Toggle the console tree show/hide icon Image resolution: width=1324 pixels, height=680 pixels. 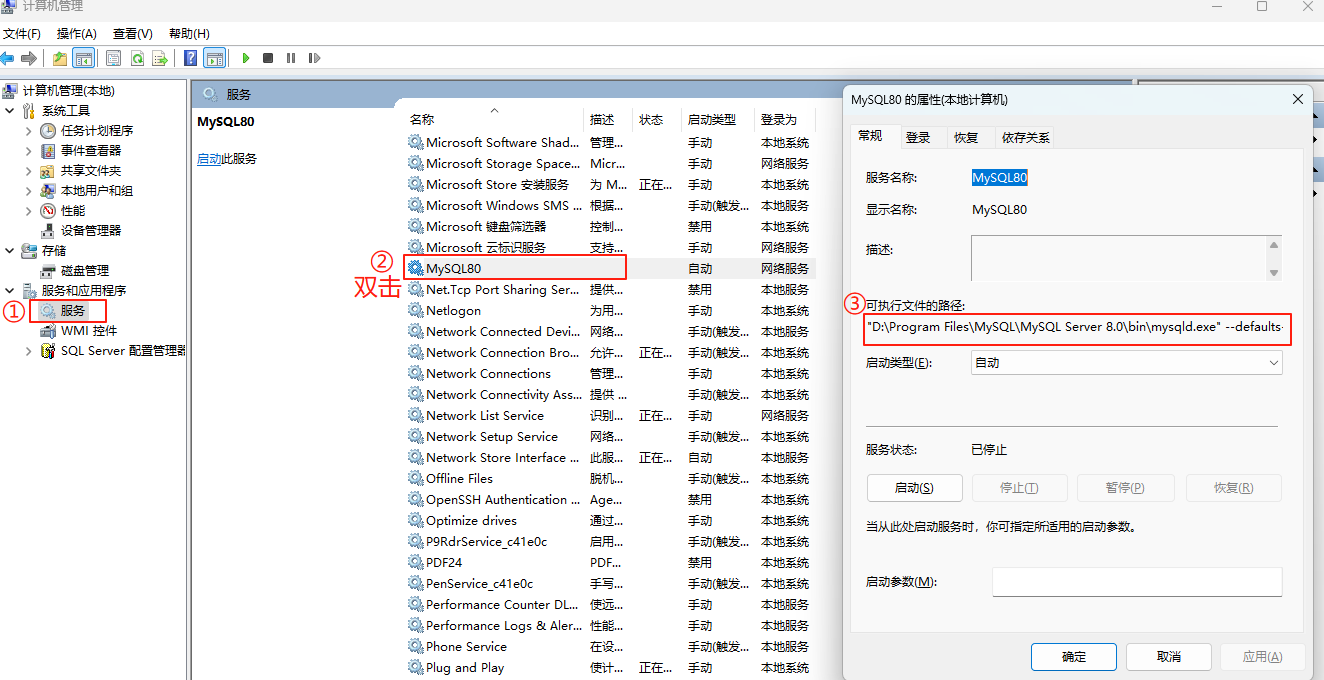(x=84, y=57)
